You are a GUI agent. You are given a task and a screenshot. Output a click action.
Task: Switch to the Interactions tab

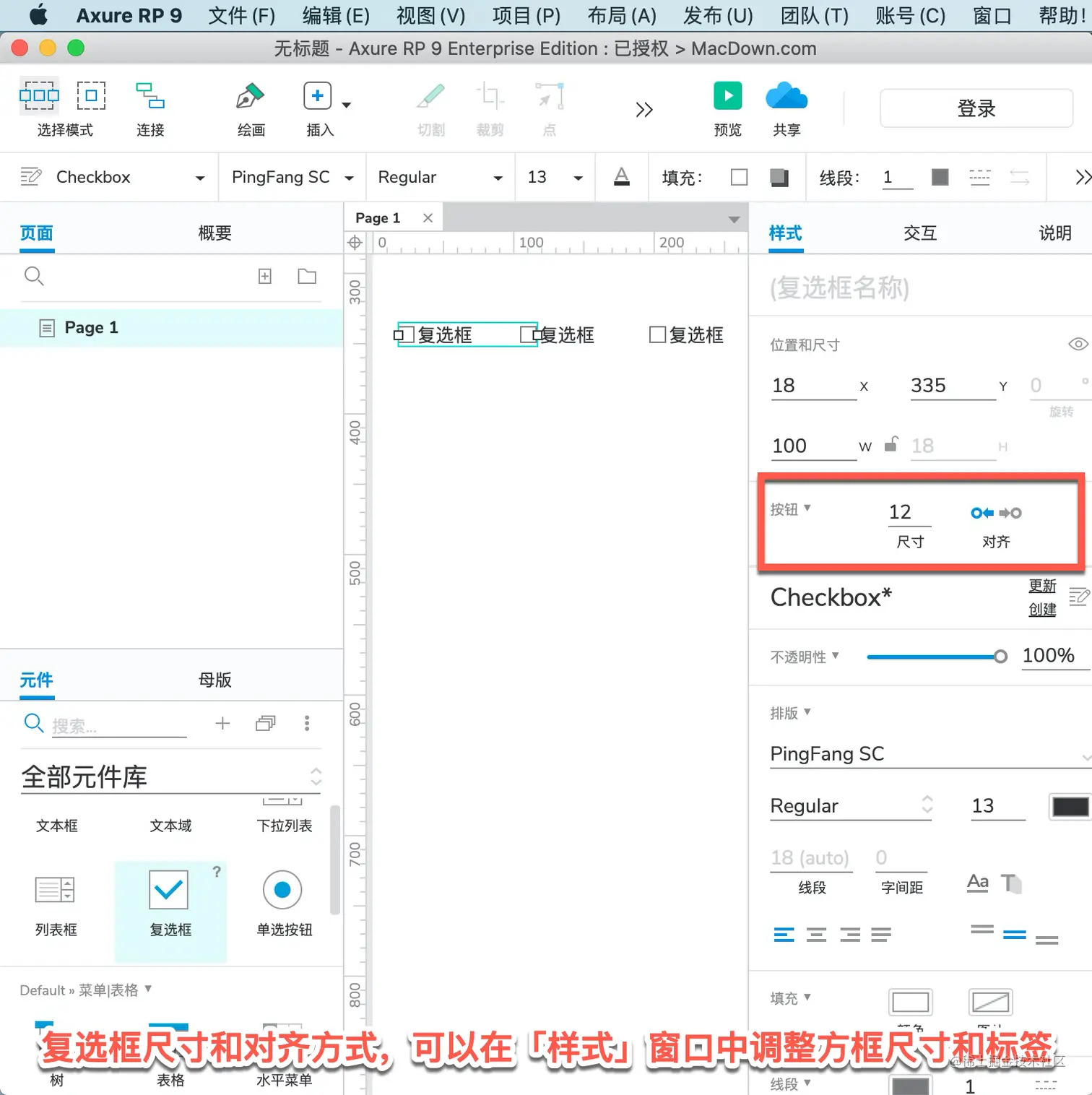(920, 233)
